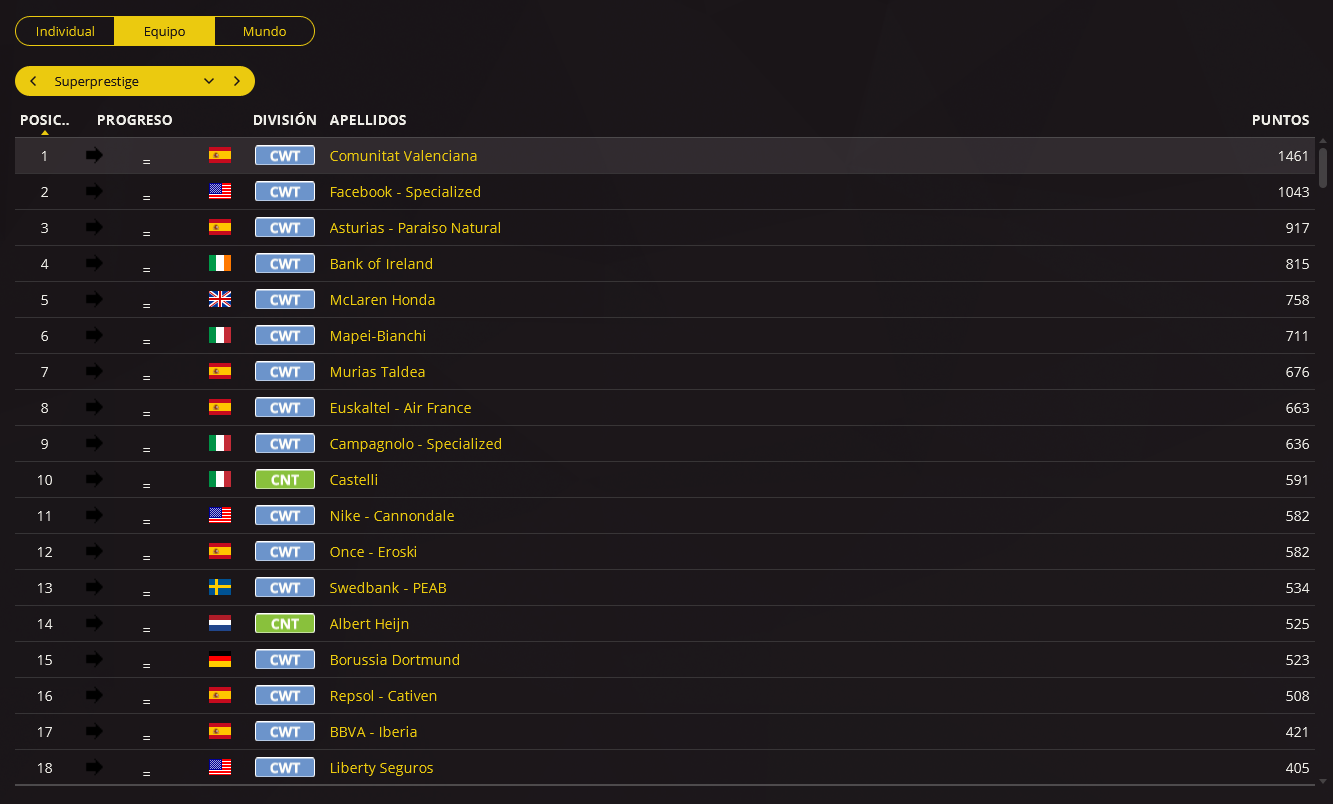The height and width of the screenshot is (804, 1333).
Task: Click progress arrow in Bank of Ireland row
Action: (x=94, y=263)
